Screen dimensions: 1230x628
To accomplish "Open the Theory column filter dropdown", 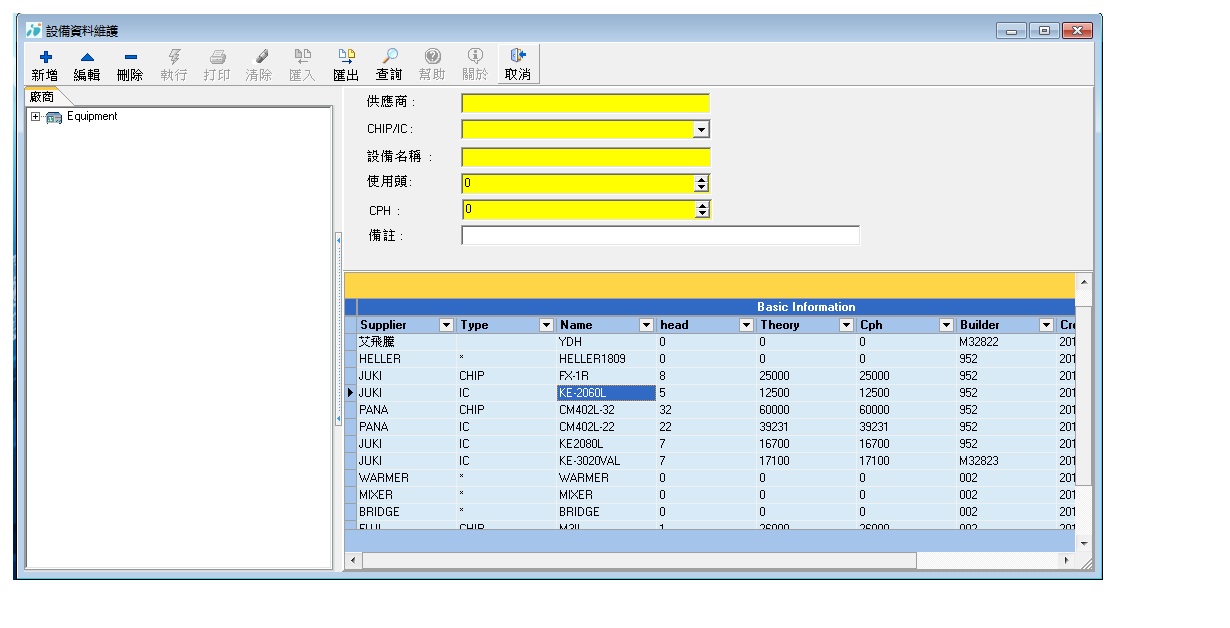I will click(x=846, y=325).
